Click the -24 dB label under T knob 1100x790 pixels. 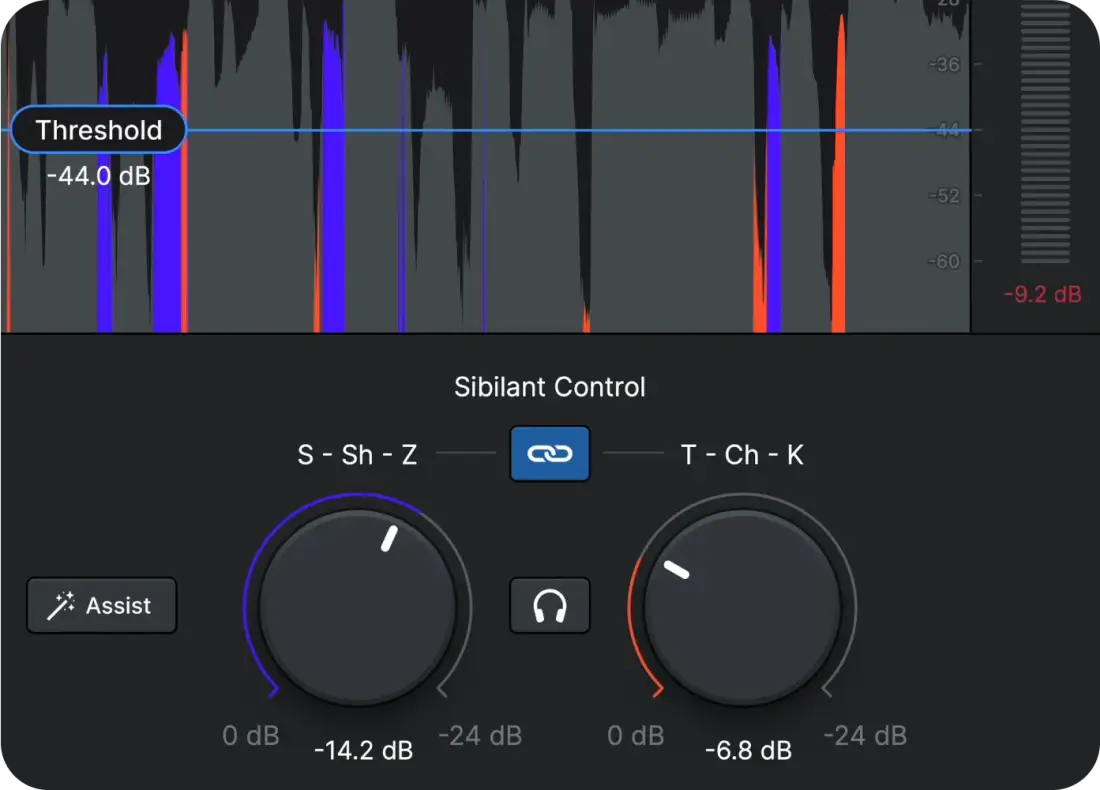[865, 737]
